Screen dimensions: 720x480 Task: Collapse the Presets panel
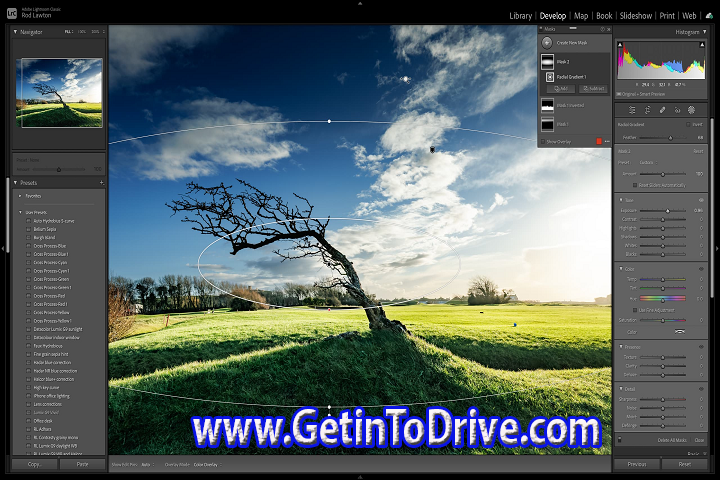pyautogui.click(x=15, y=183)
